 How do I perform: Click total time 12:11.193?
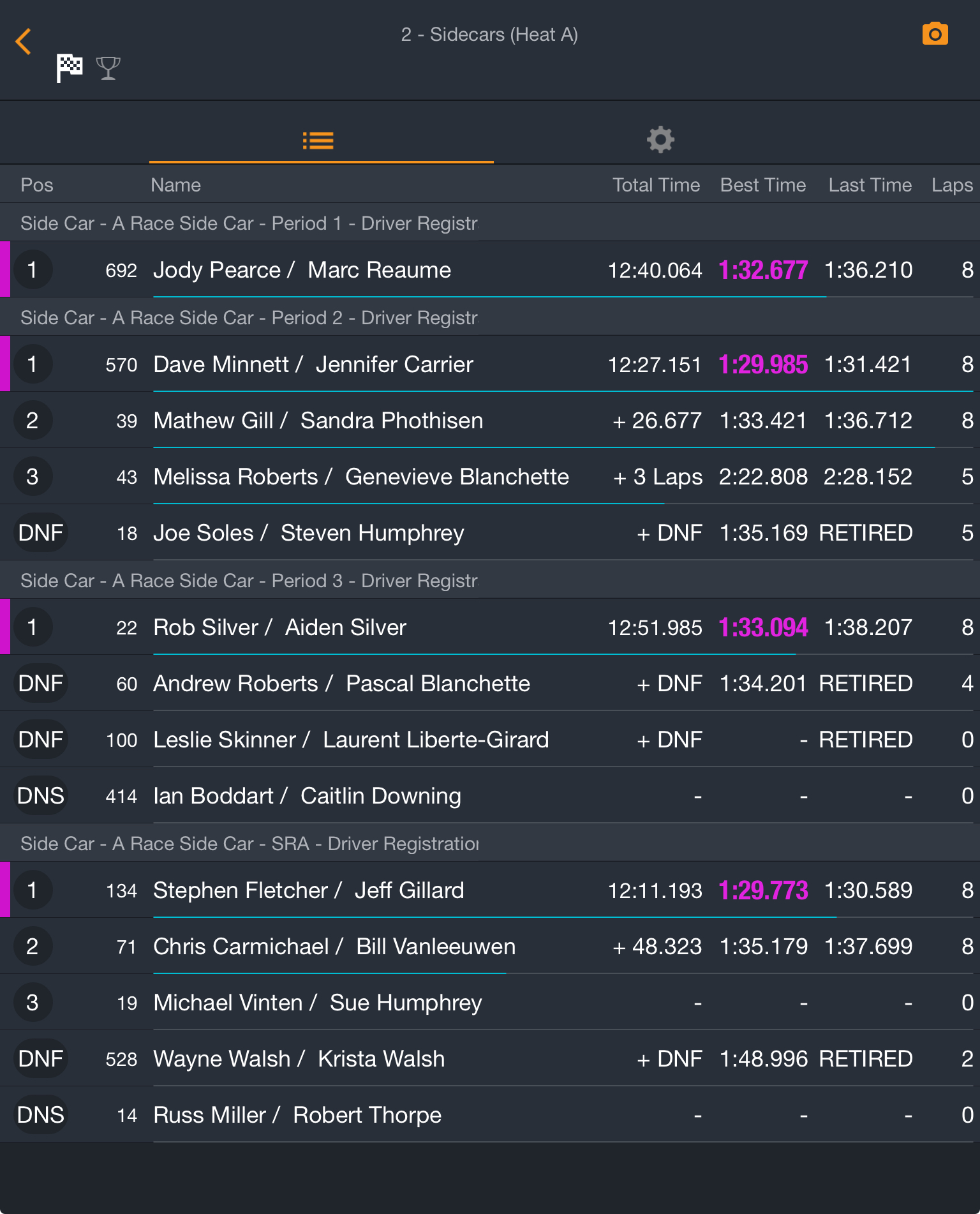655,890
